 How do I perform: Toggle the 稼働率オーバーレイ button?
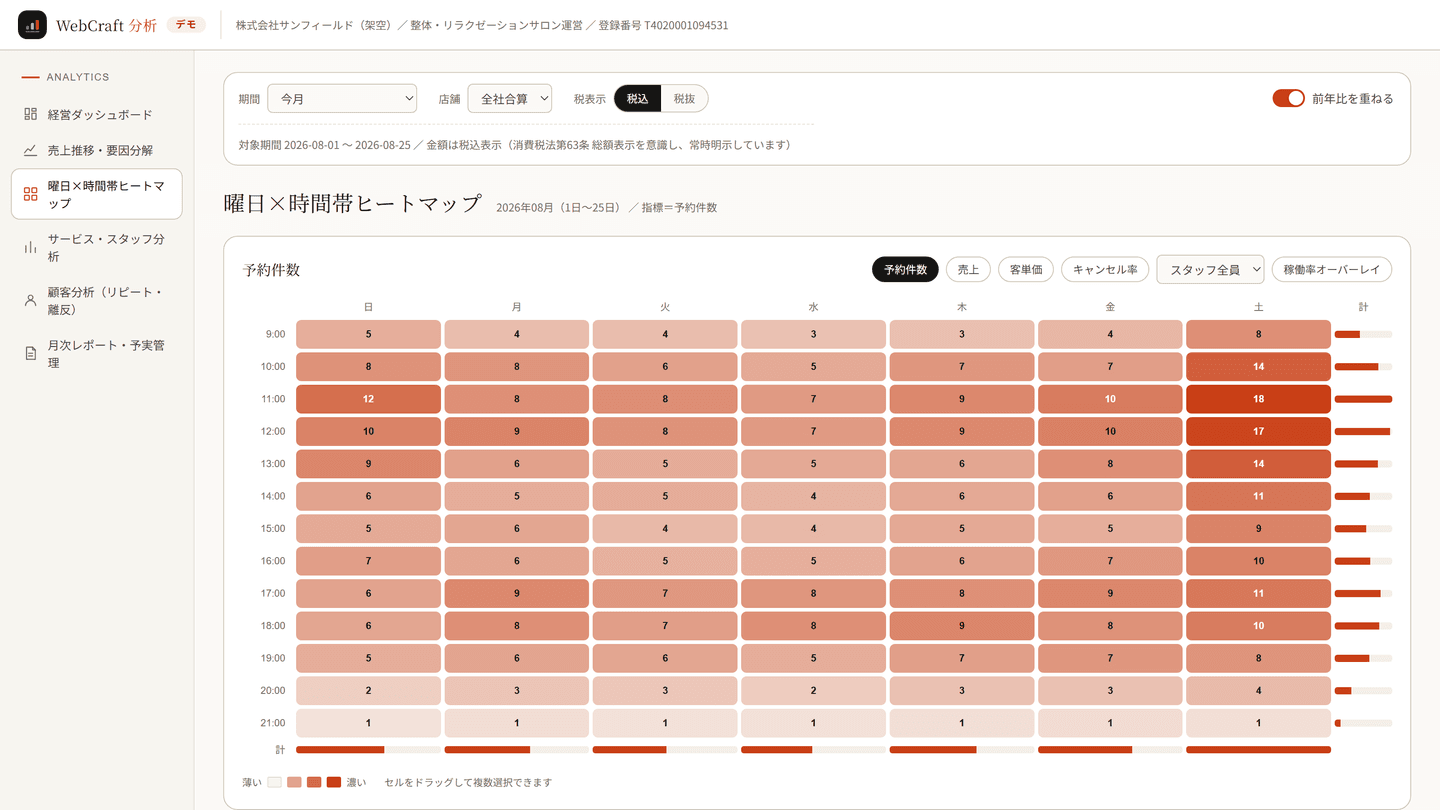pyautogui.click(x=1332, y=269)
